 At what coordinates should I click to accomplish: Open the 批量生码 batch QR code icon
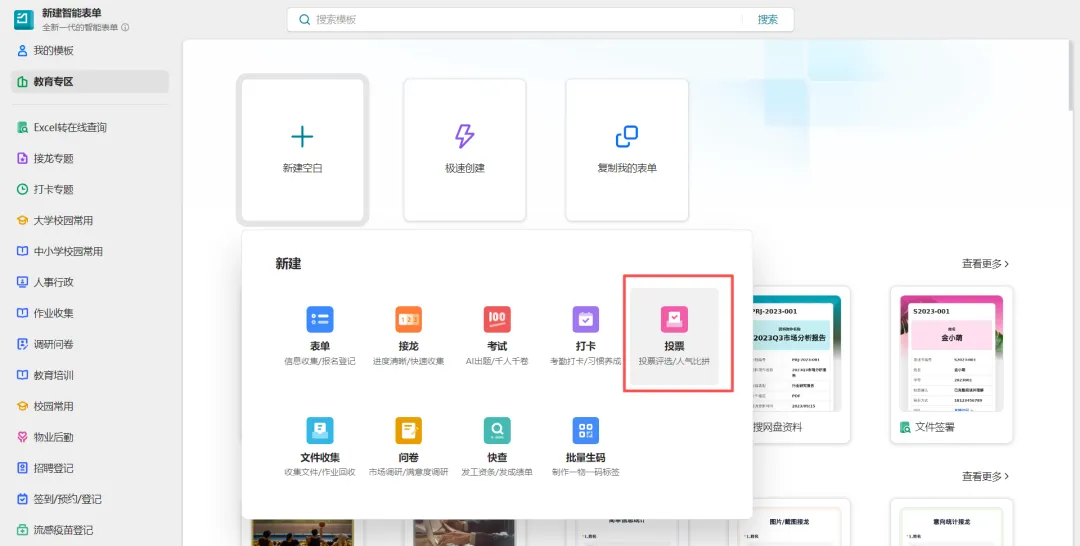click(585, 430)
